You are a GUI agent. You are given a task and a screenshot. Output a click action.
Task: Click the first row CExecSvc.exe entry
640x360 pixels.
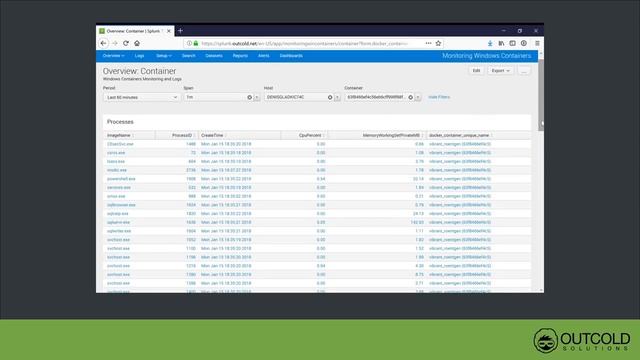[x=120, y=144]
